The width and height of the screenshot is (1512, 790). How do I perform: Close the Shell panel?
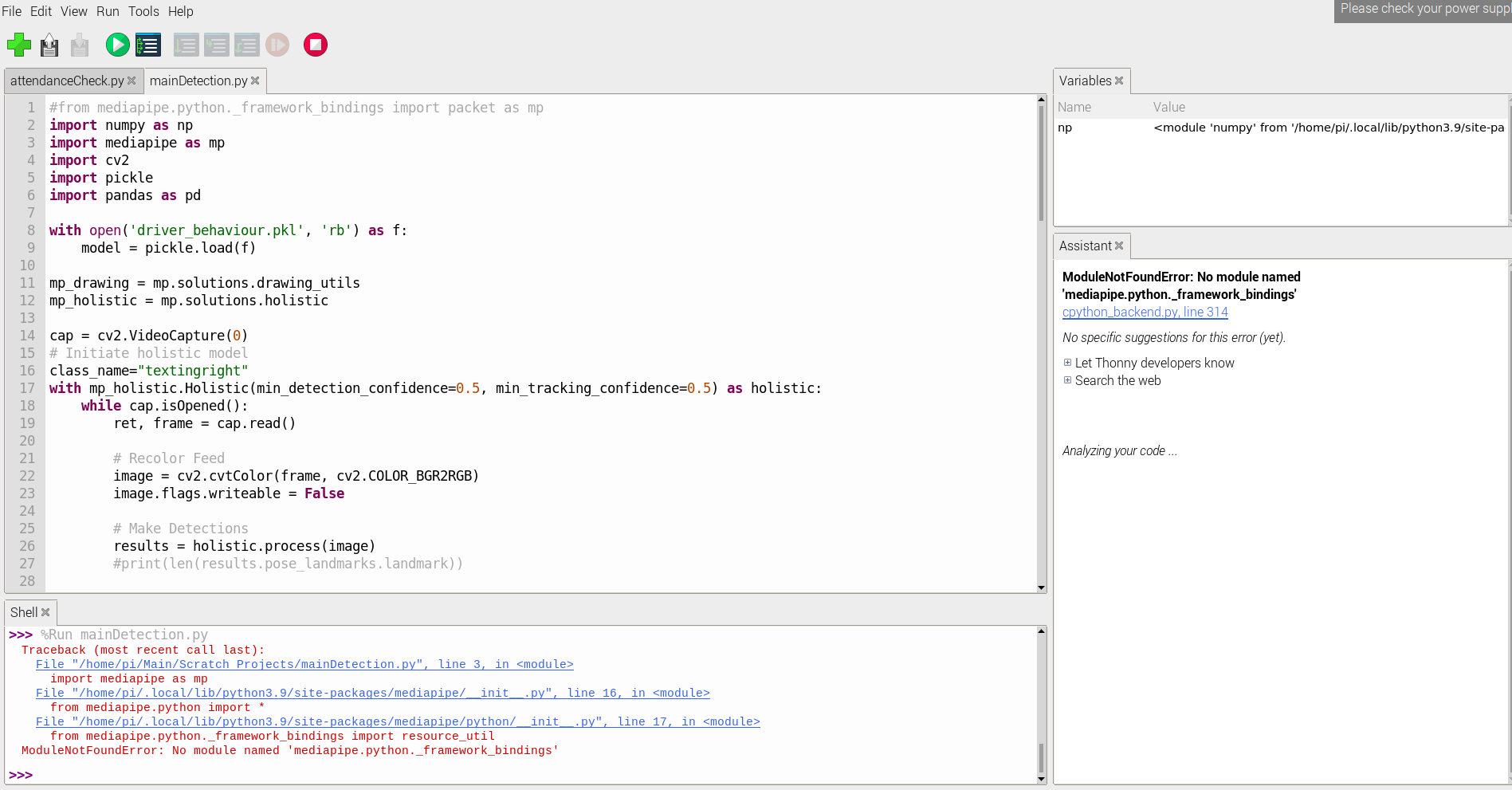46,612
